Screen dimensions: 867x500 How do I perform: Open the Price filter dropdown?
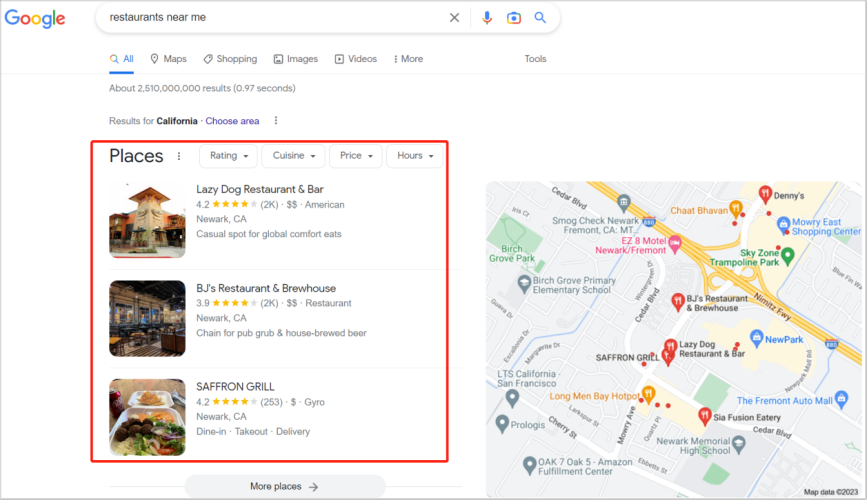(x=356, y=156)
